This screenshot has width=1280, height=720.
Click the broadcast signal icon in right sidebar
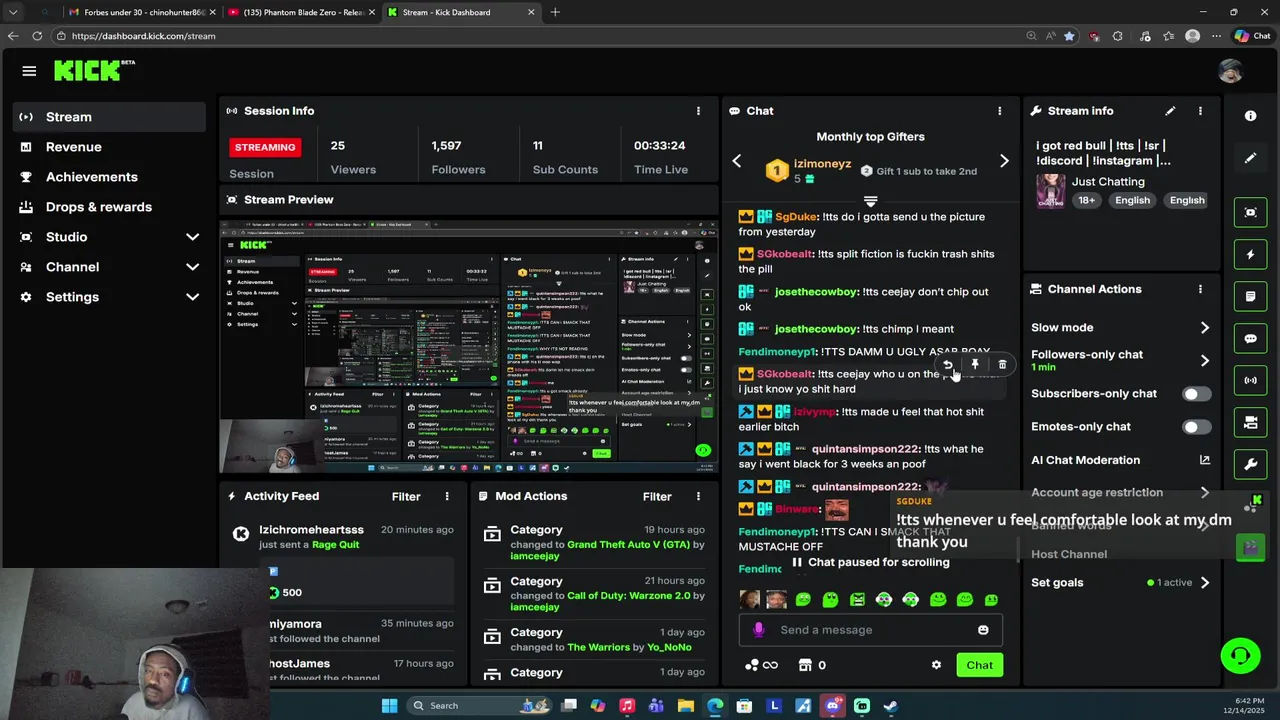pos(1250,381)
